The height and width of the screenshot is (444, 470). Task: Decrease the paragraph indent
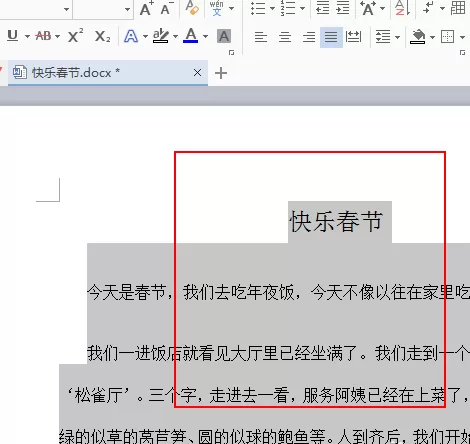click(x=322, y=8)
